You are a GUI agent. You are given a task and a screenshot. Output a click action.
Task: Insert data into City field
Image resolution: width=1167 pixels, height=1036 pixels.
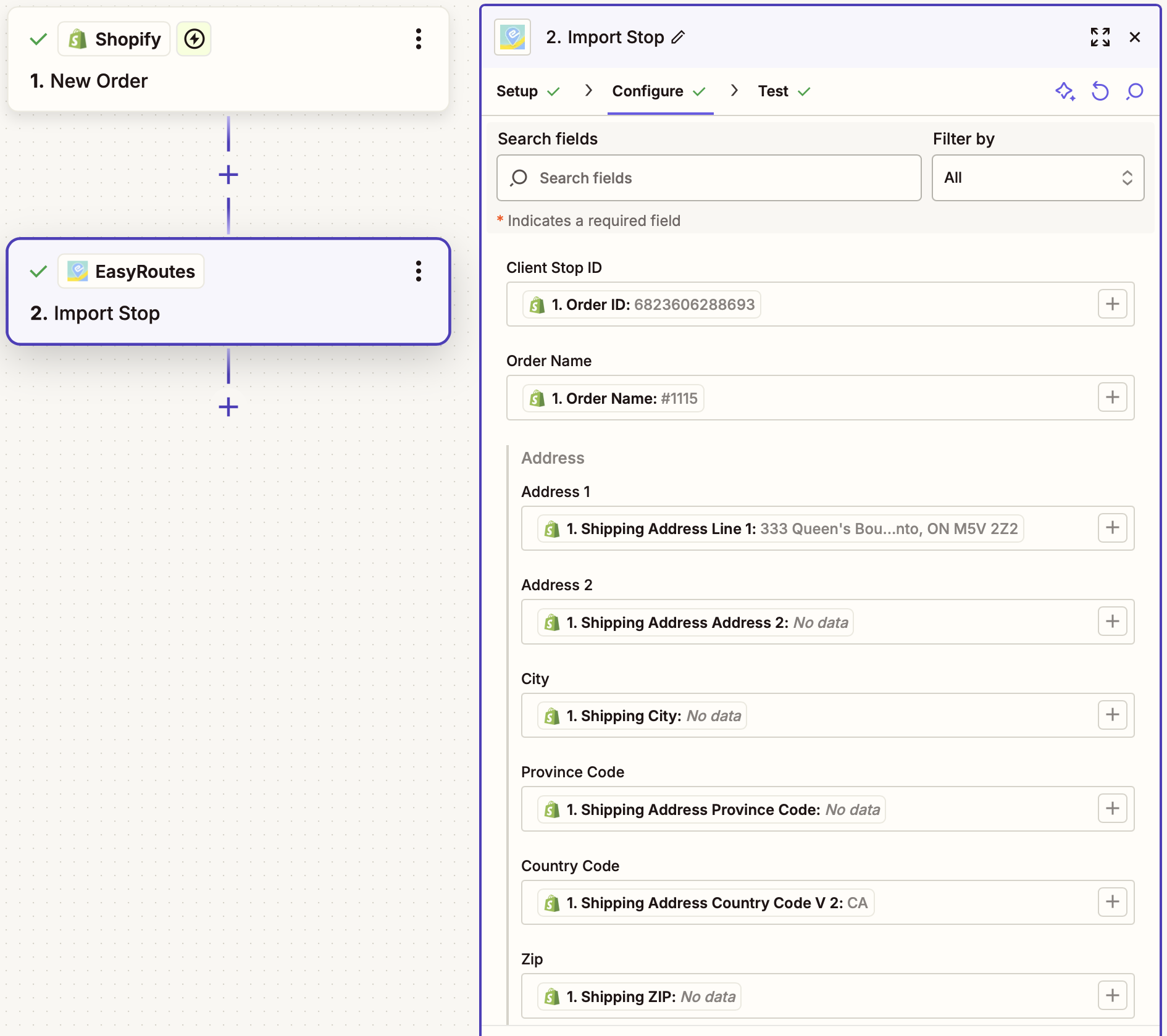[x=1113, y=715]
